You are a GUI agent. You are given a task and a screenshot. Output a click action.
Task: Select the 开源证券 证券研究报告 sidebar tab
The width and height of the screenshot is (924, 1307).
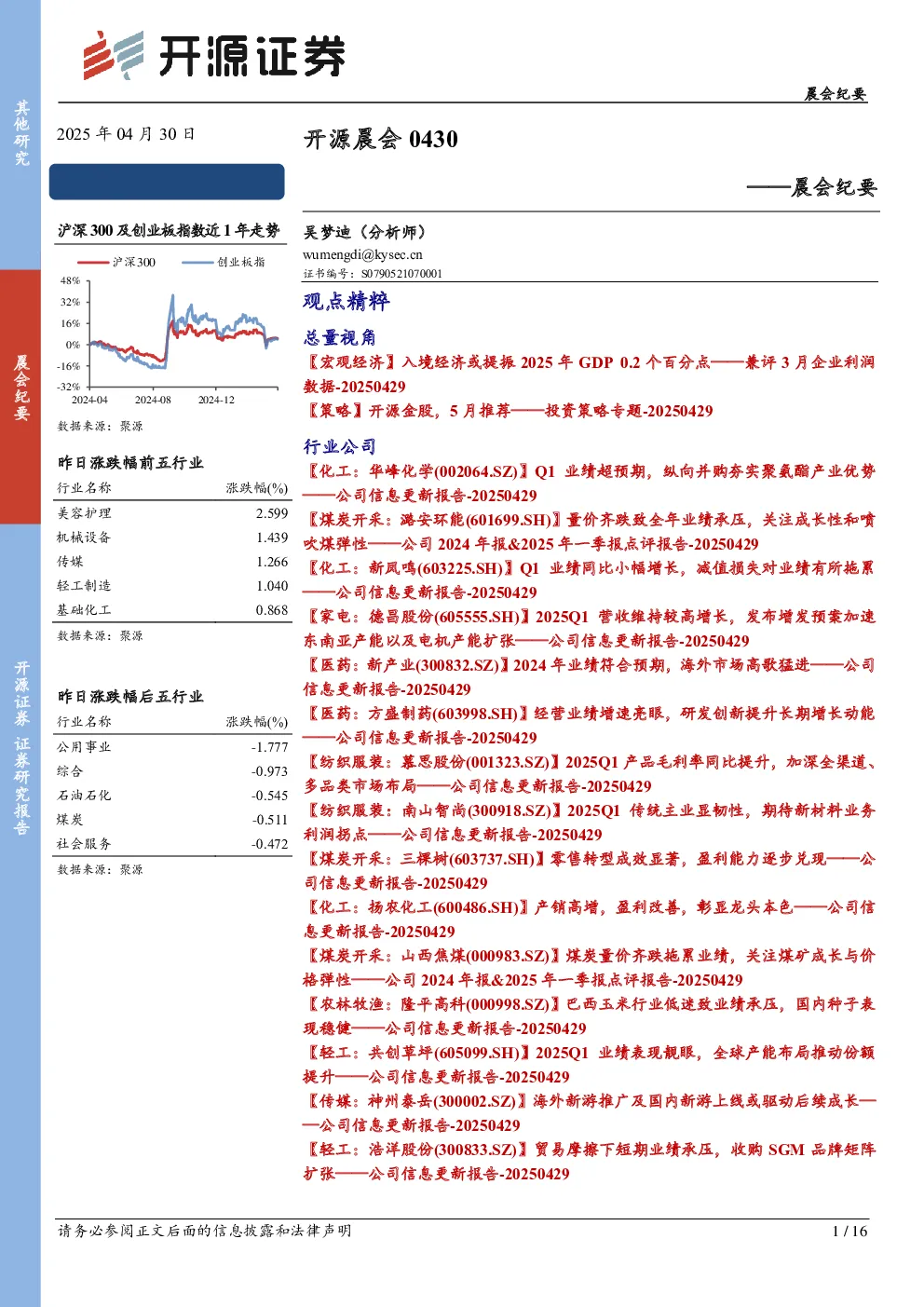click(20, 747)
